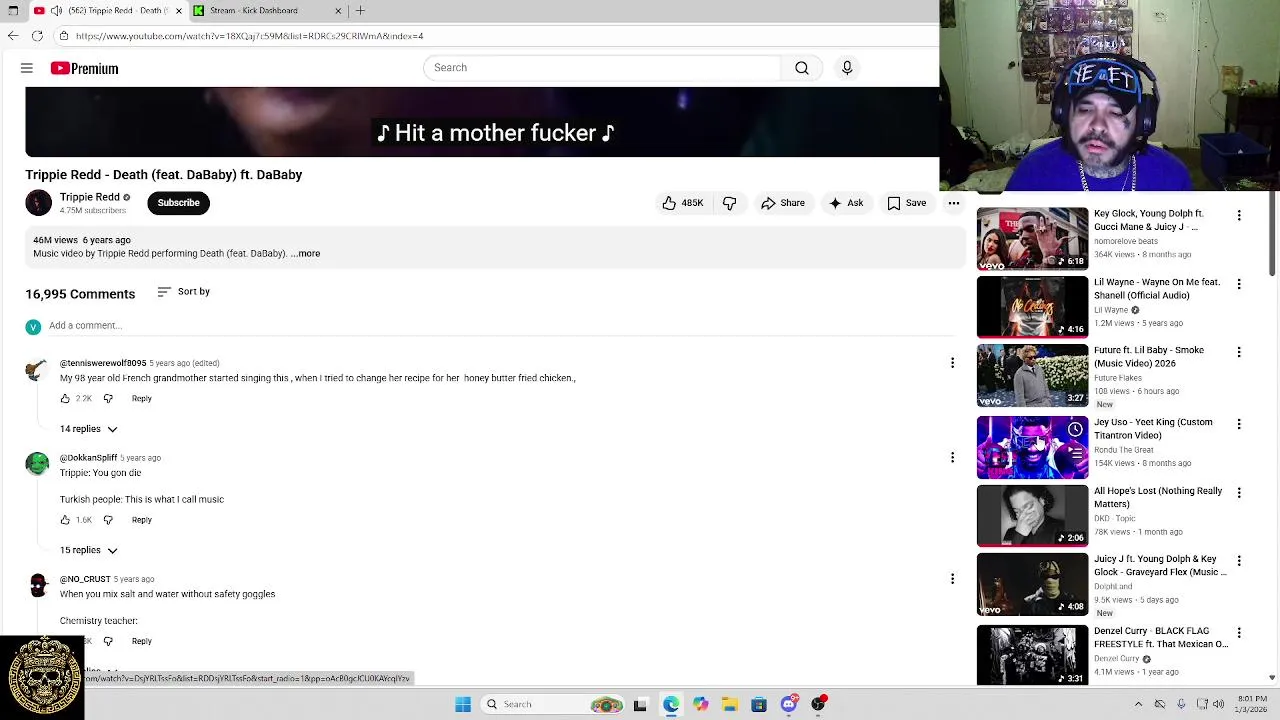1280x720 pixels.
Task: Like the DokkanSpliff comment
Action: (65, 520)
